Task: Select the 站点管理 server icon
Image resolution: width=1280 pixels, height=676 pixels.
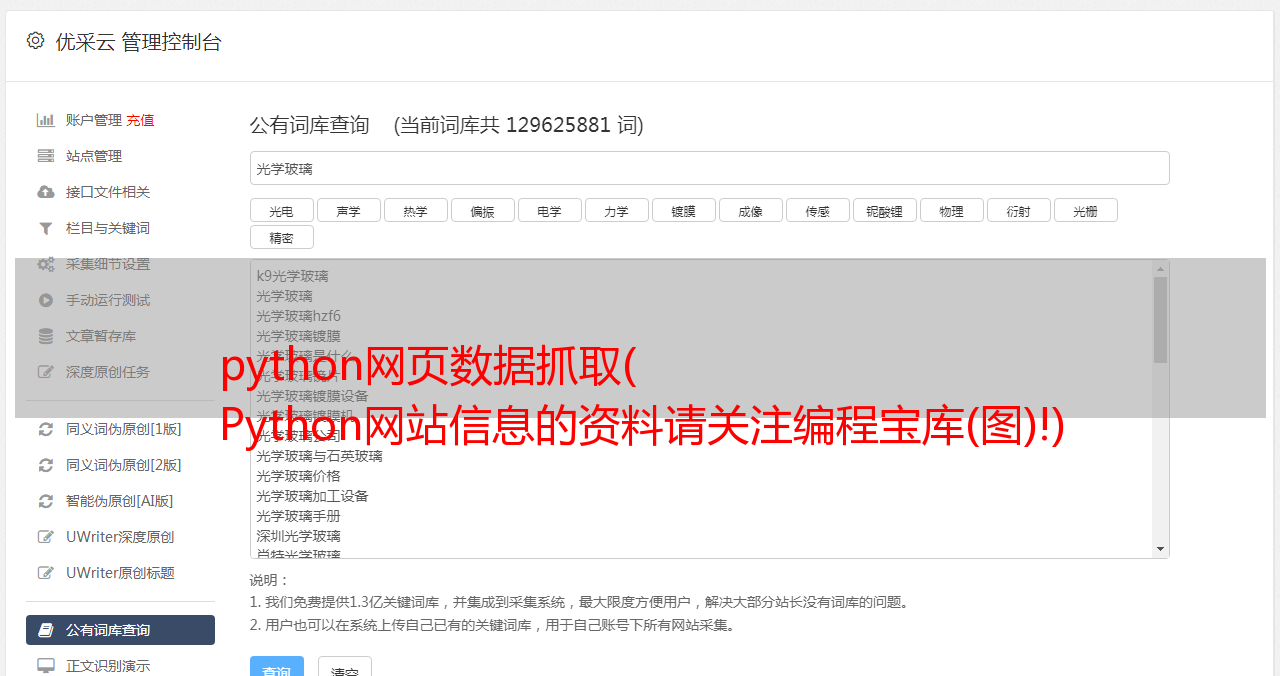Action: 46,156
